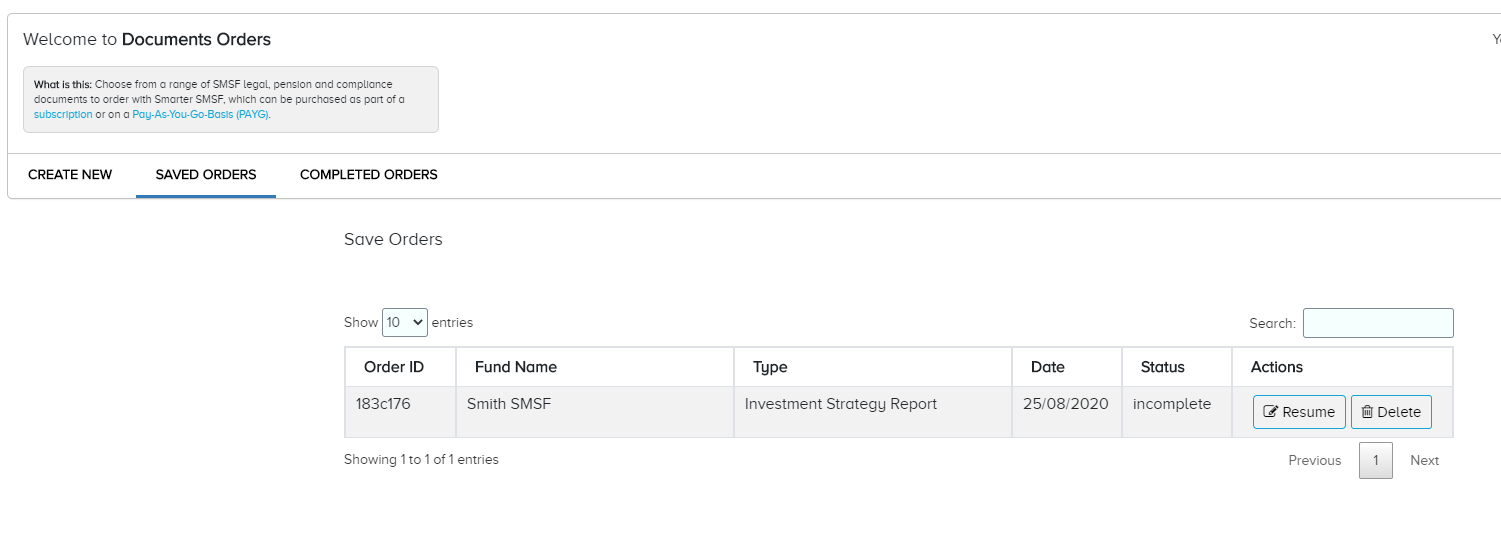Sort table by Order ID column
1501x555 pixels.
point(394,367)
